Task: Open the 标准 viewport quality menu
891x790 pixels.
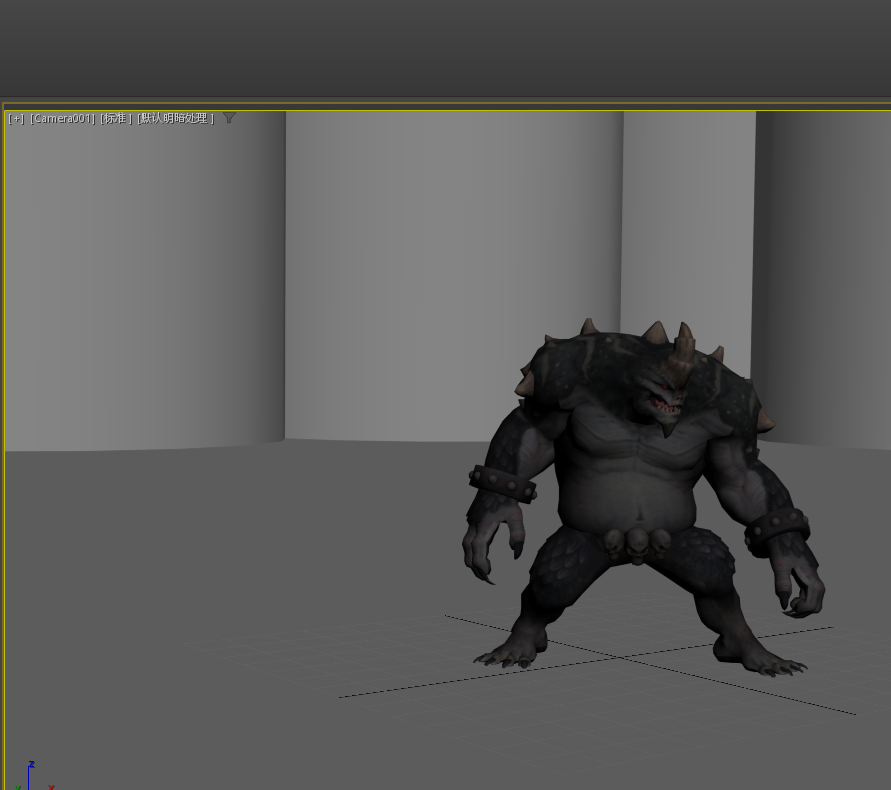Action: click(x=116, y=119)
